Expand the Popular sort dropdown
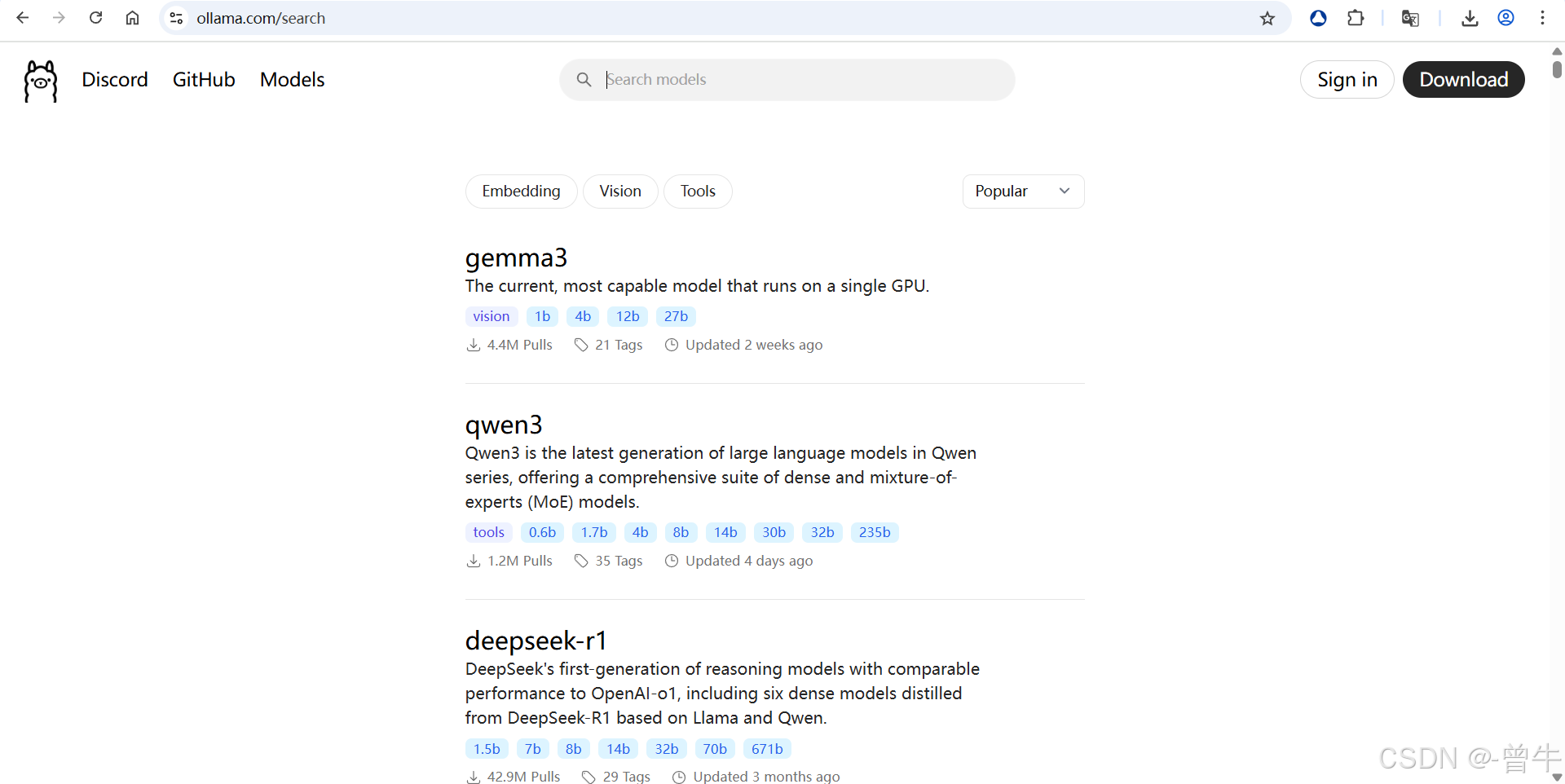The image size is (1565, 784). click(1023, 192)
